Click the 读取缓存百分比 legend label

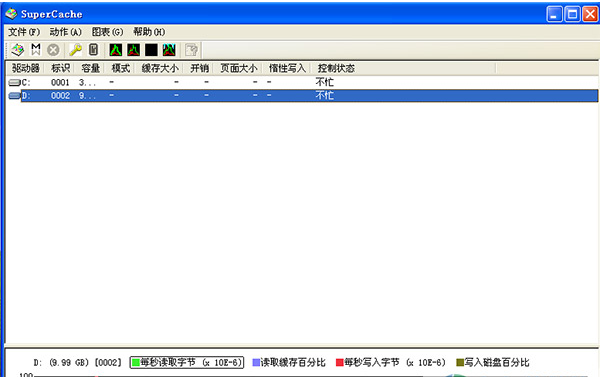click(293, 362)
